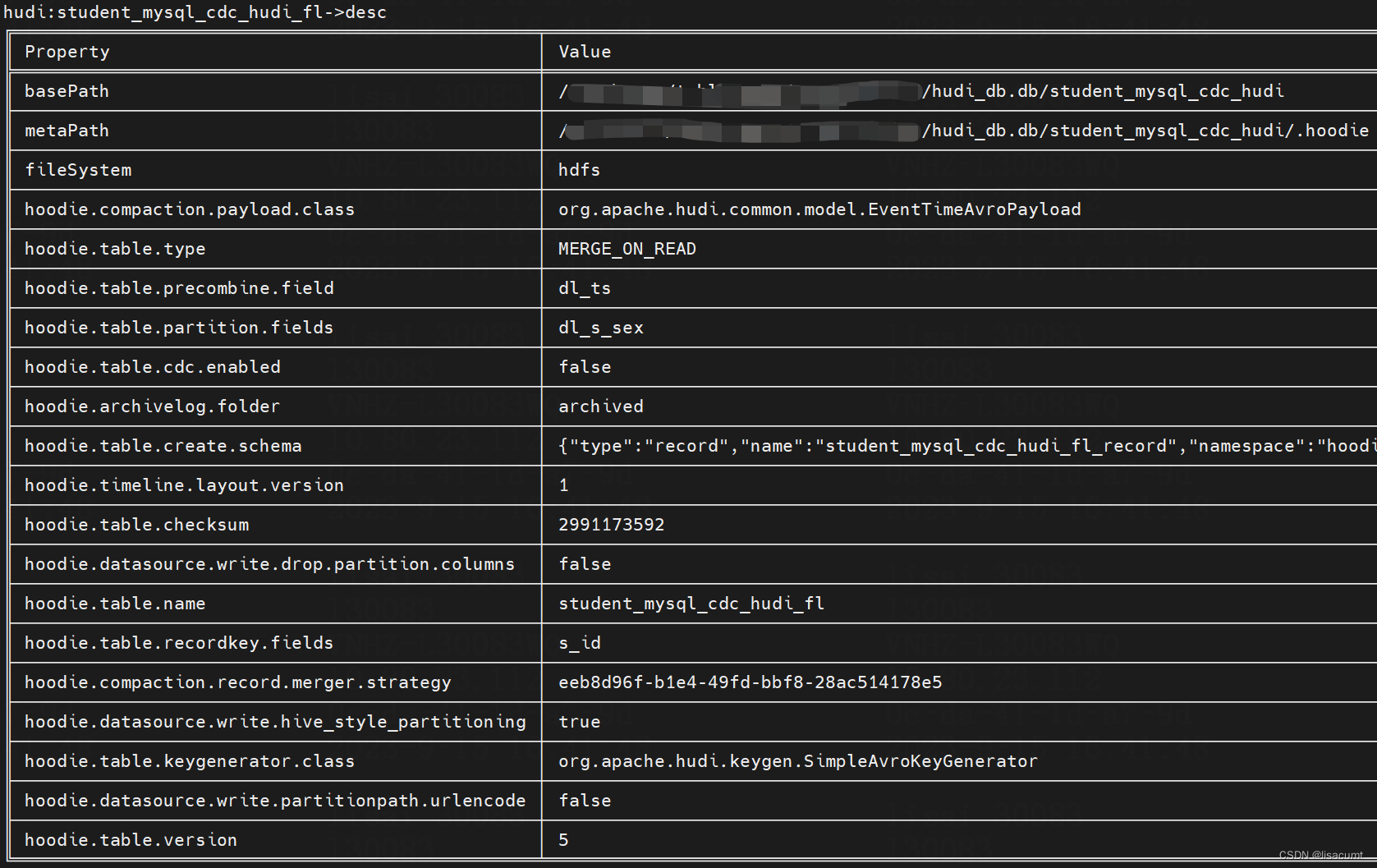Select the EventTimeAvroPayload class value
Viewport: 1377px width, 868px height.
point(819,209)
